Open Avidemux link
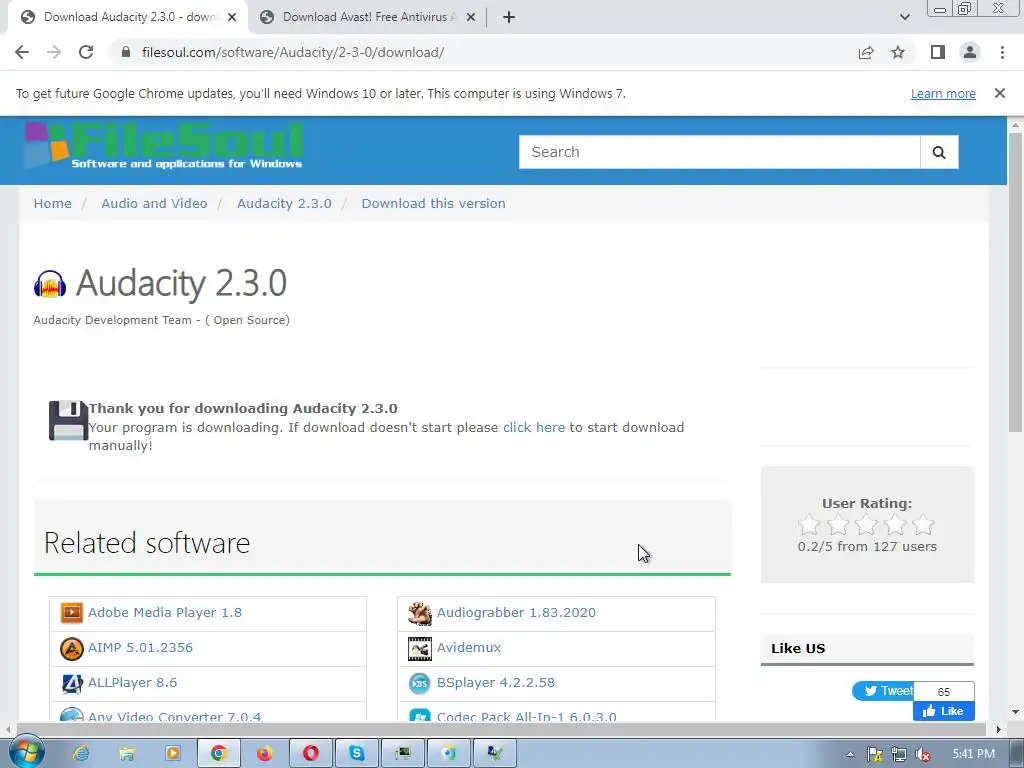Screen dimensions: 1024x768 469,647
